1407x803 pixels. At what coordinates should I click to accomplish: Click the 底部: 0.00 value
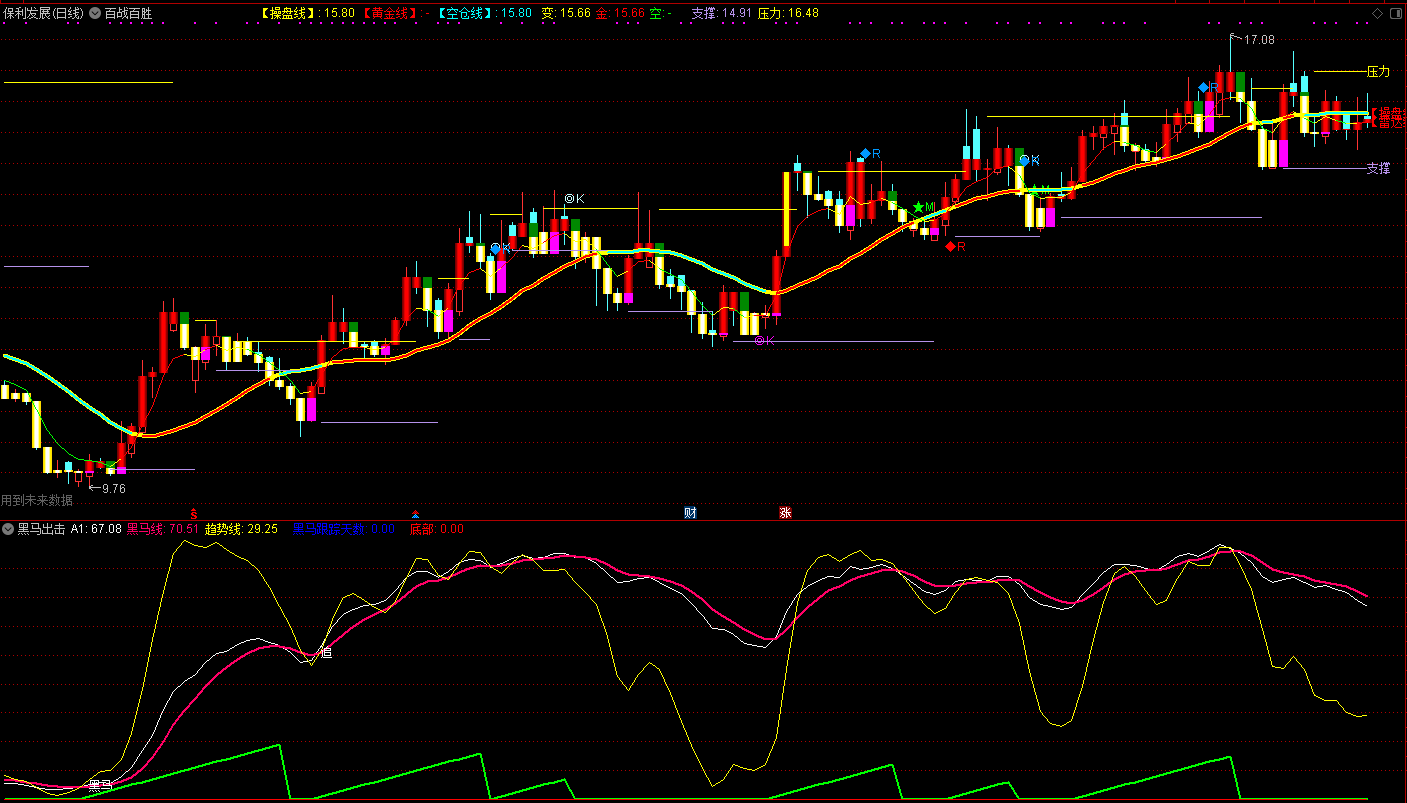point(437,529)
